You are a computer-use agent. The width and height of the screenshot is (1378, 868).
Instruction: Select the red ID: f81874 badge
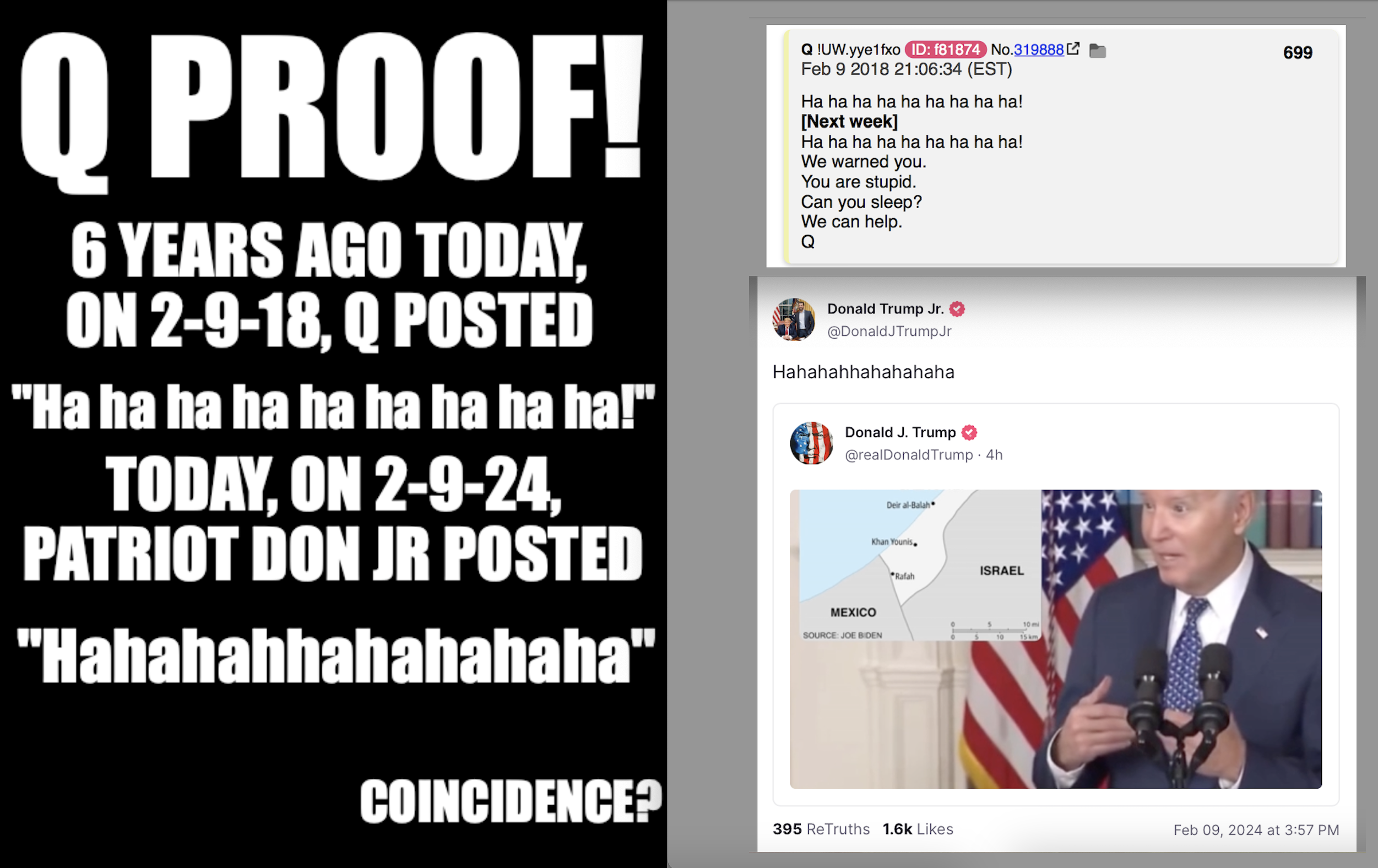point(945,50)
